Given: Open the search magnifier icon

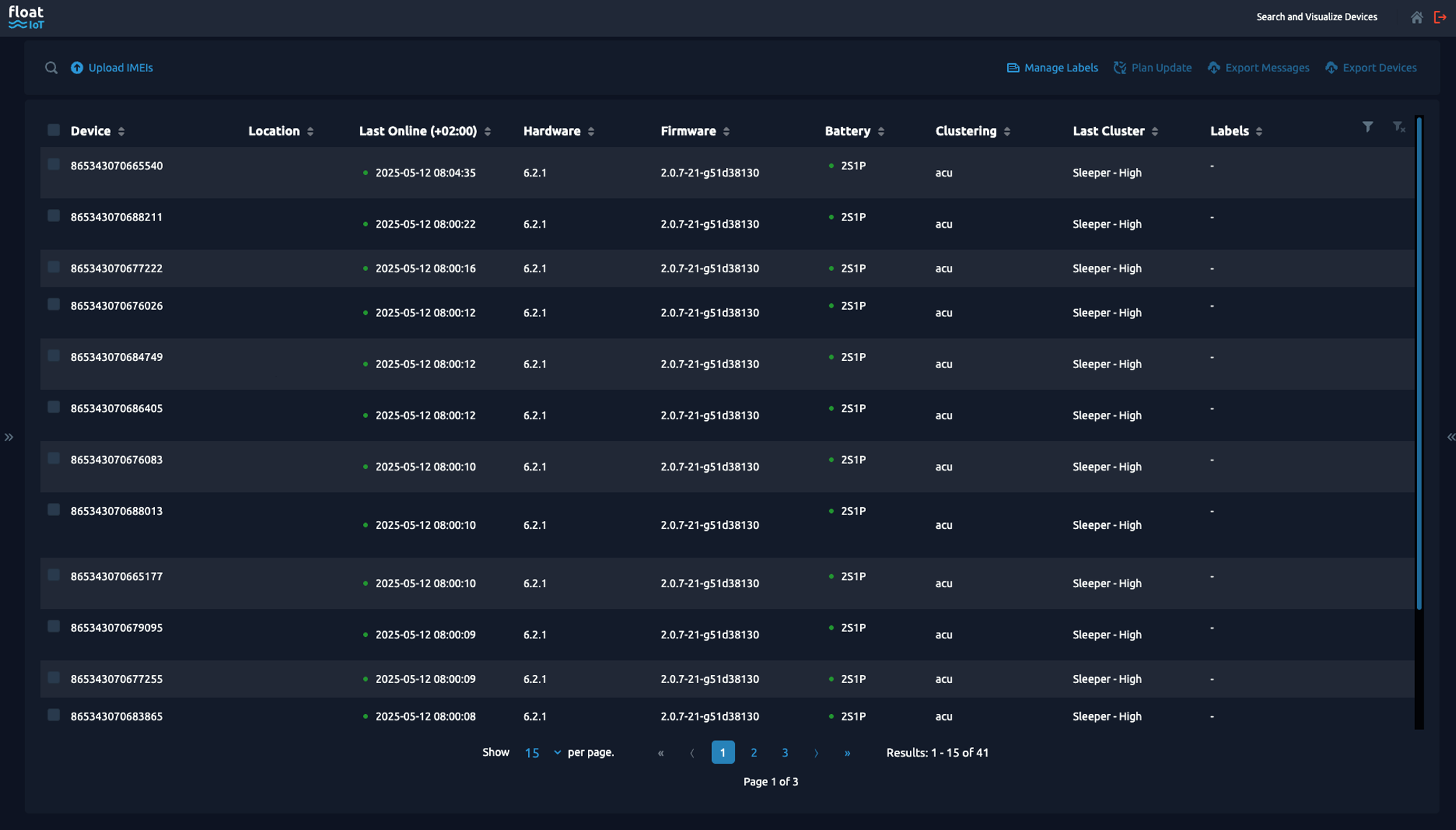Looking at the screenshot, I should click(x=51, y=68).
